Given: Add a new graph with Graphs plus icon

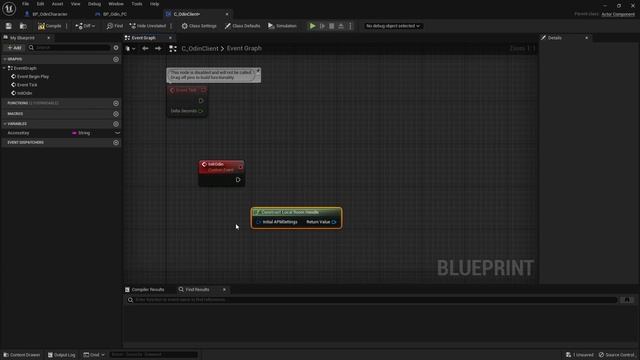Looking at the screenshot, I should (116, 59).
